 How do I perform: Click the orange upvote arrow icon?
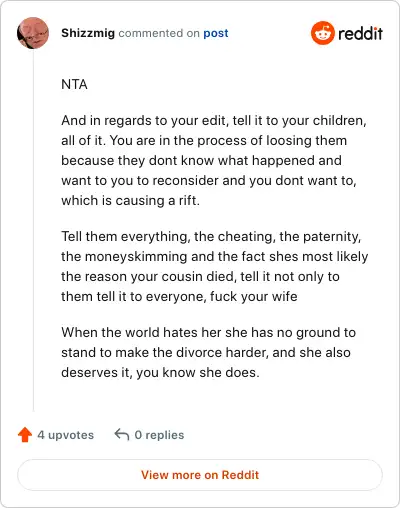click(x=25, y=435)
